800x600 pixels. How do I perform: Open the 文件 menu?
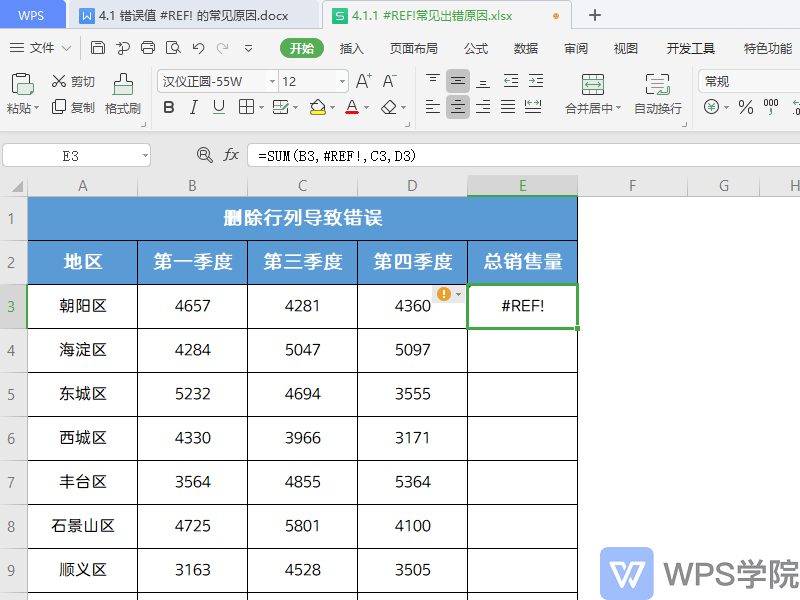pos(40,48)
